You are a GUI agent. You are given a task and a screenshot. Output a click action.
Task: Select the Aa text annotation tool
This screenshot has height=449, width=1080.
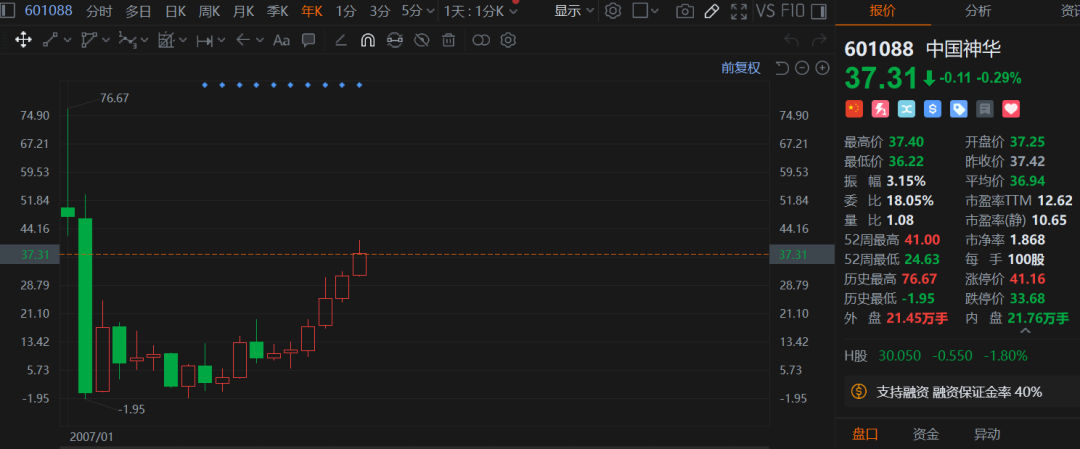(281, 40)
